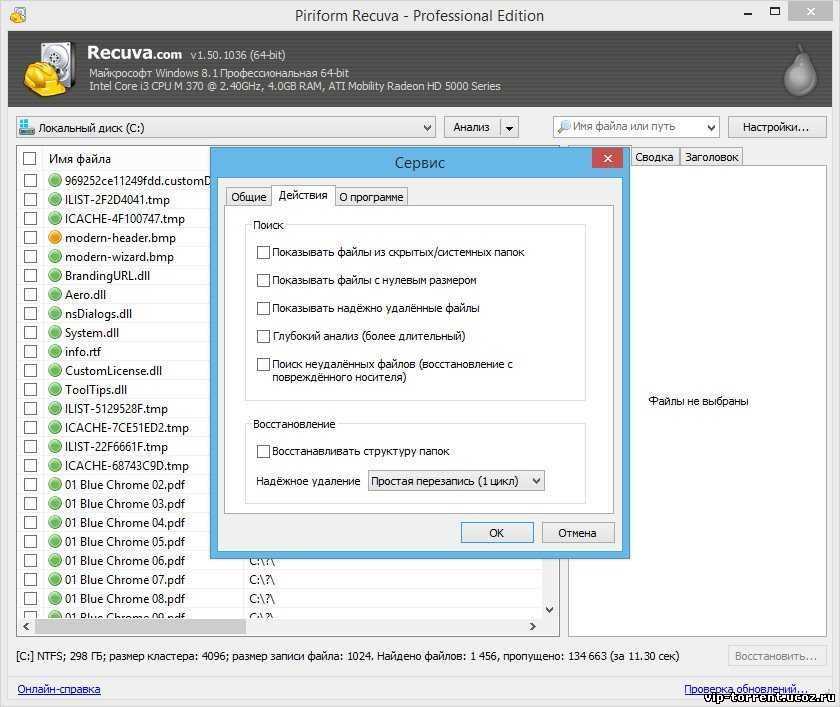This screenshot has width=840, height=707.
Task: Enable restoring folder structure checkbox
Action: (263, 452)
